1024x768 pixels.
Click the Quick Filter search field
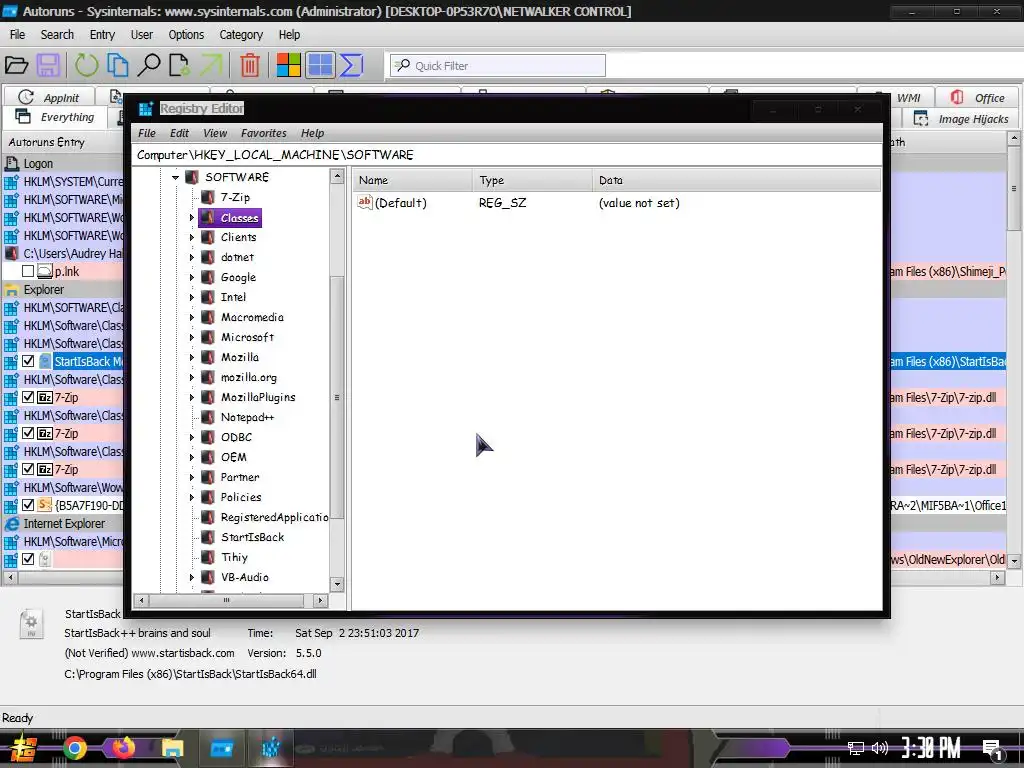click(498, 65)
